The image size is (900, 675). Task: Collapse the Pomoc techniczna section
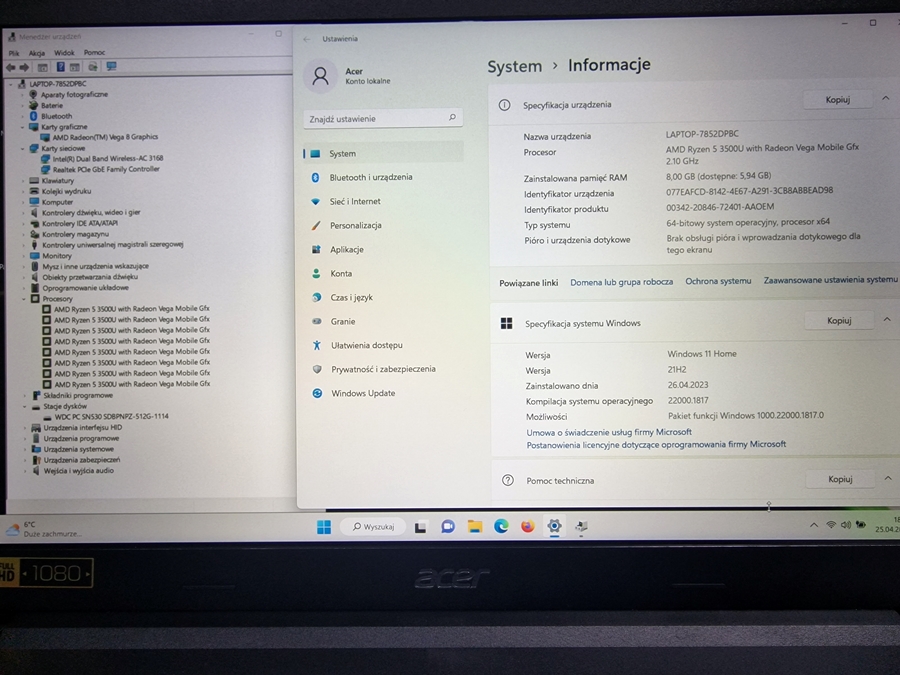point(888,478)
